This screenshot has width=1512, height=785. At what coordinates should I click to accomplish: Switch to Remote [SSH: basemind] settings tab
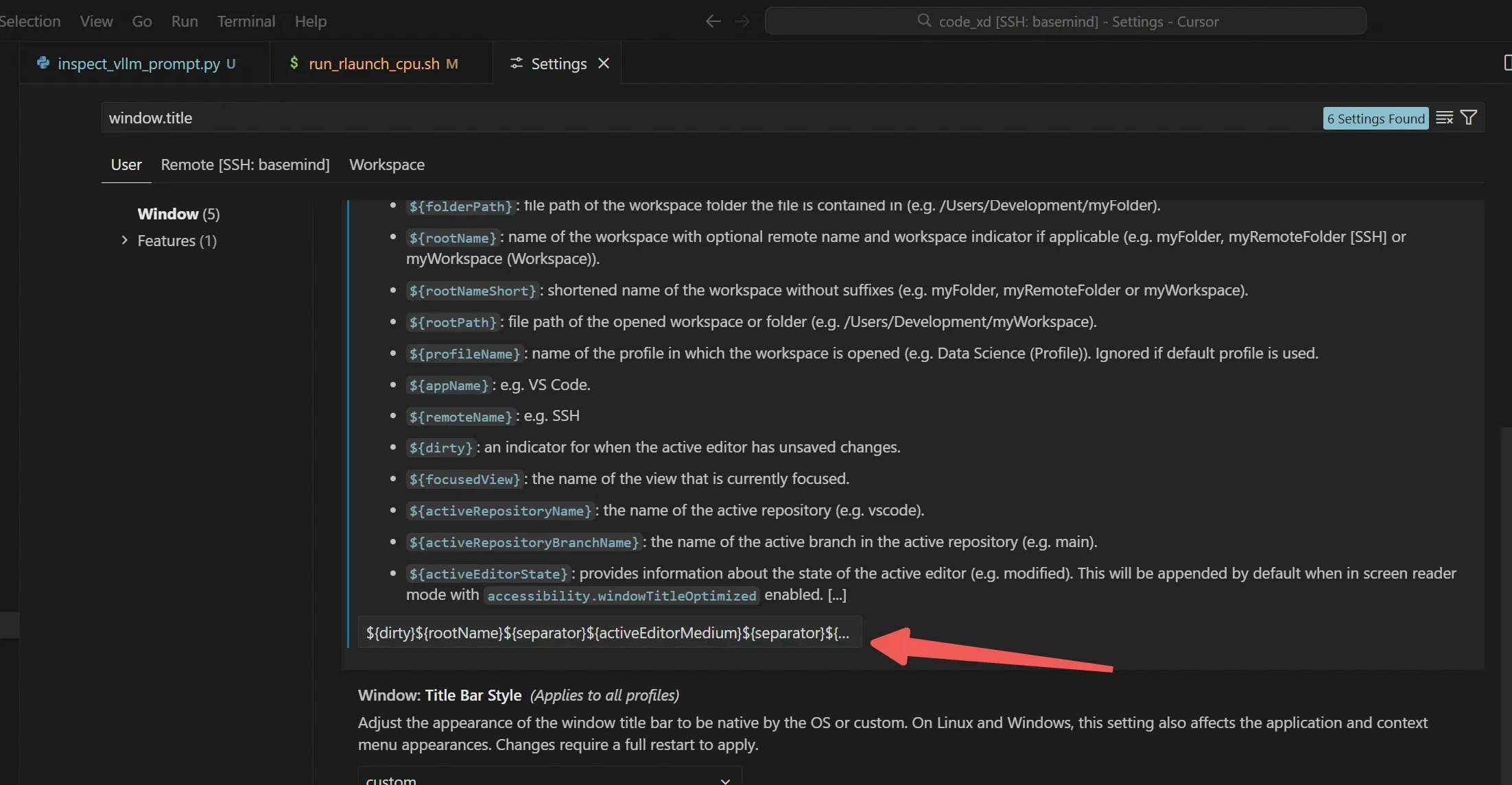pos(245,165)
